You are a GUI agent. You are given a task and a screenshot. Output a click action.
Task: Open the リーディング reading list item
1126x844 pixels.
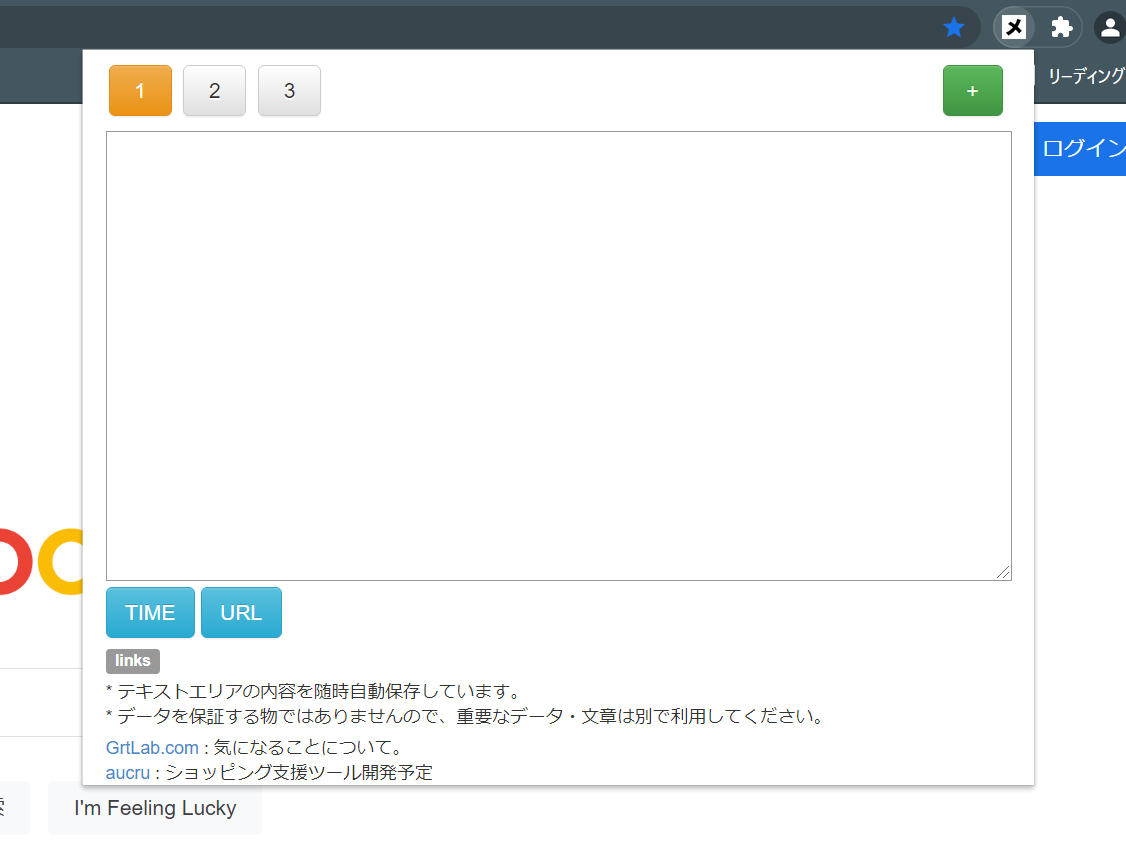point(1086,75)
